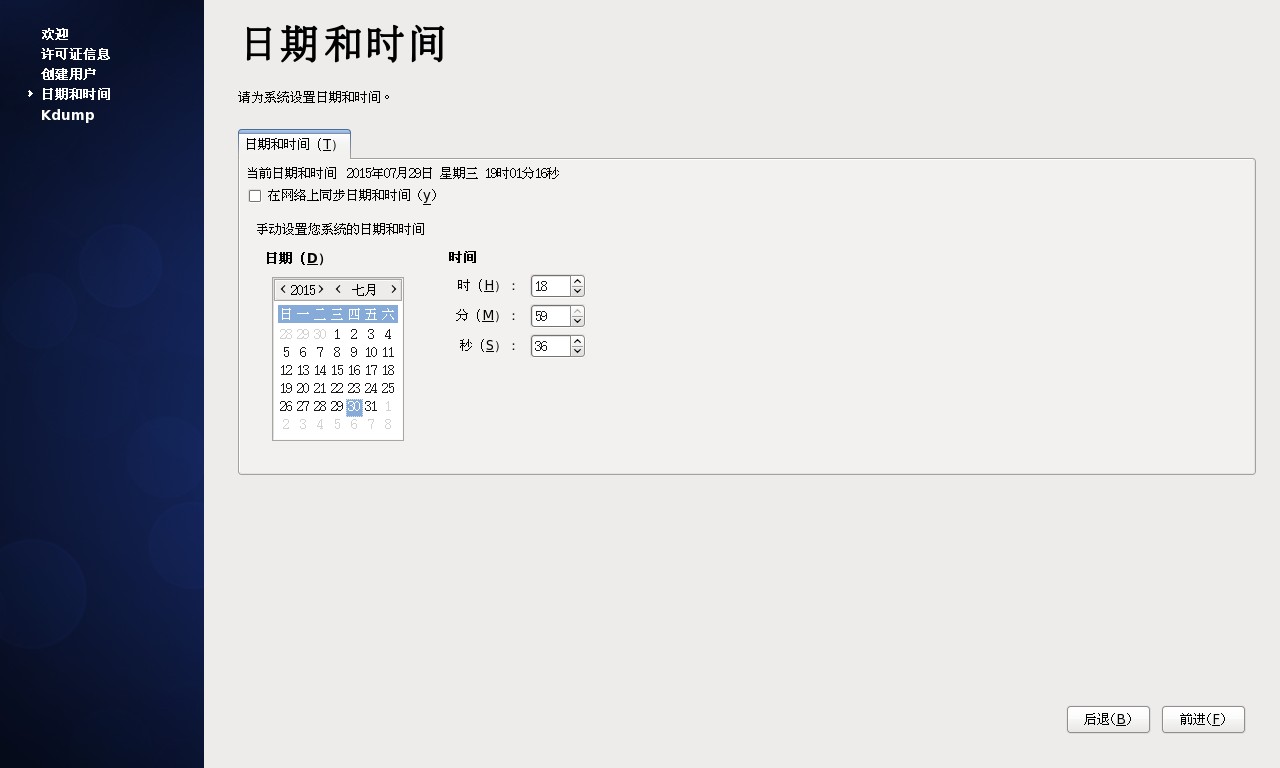Go to previous year in calendar
This screenshot has height=768, width=1280.
[x=283, y=289]
